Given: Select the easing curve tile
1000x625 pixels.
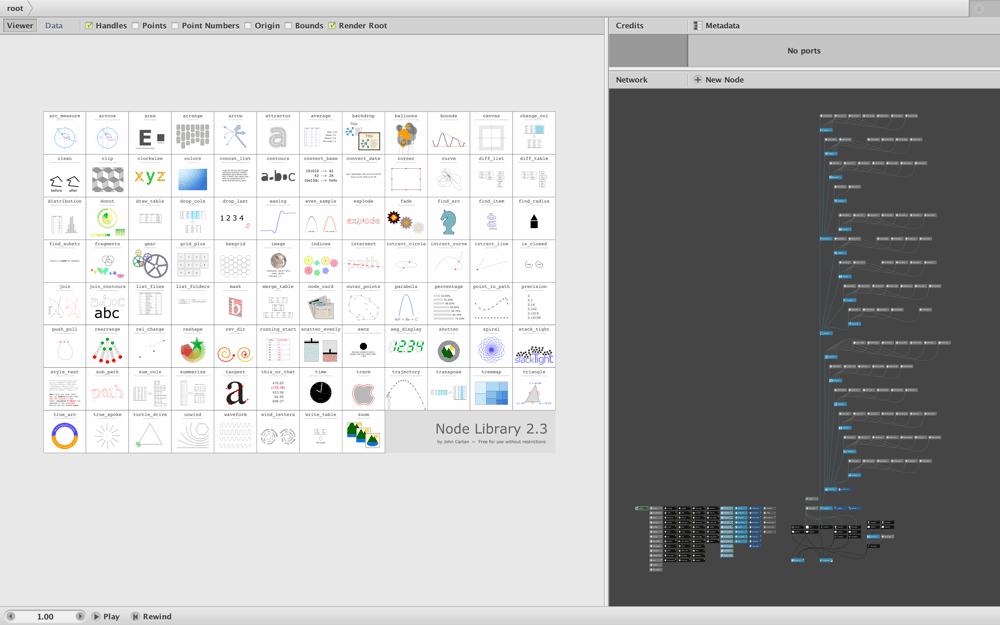Looking at the screenshot, I should coord(278,219).
